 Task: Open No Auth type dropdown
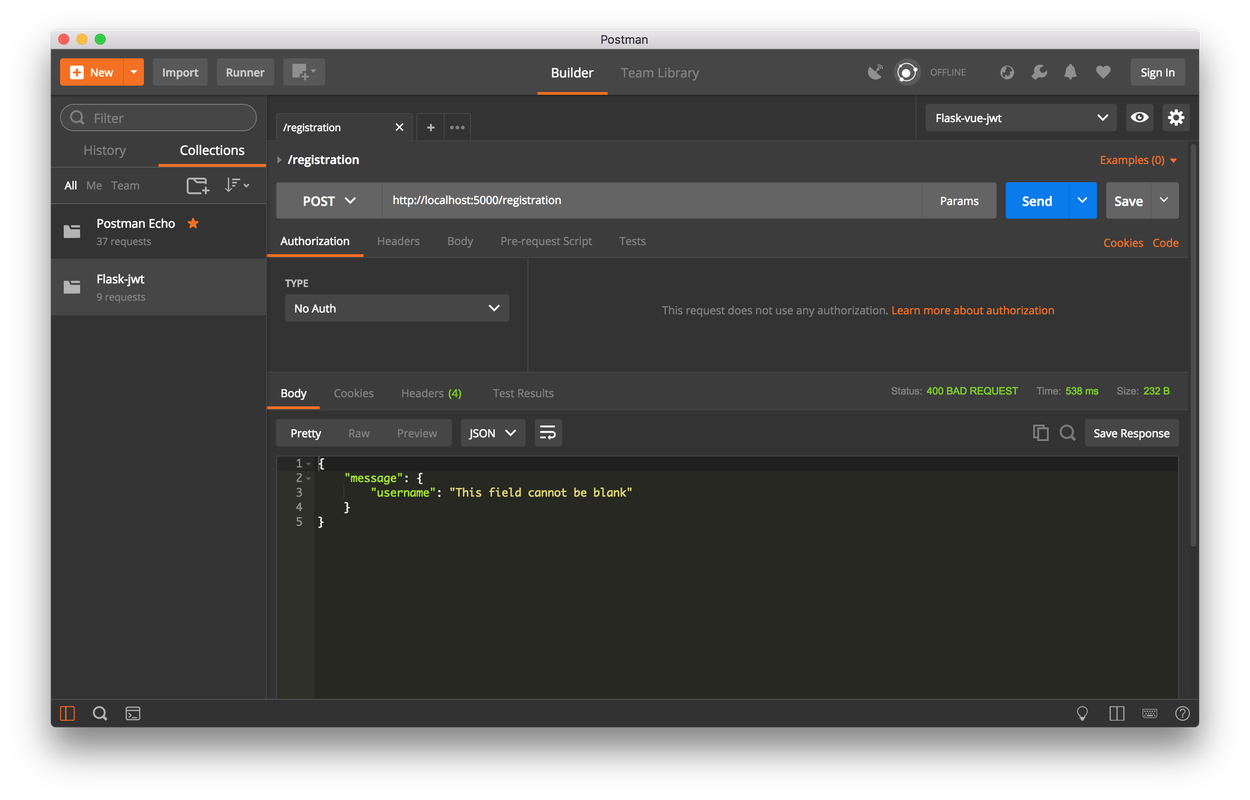(397, 308)
